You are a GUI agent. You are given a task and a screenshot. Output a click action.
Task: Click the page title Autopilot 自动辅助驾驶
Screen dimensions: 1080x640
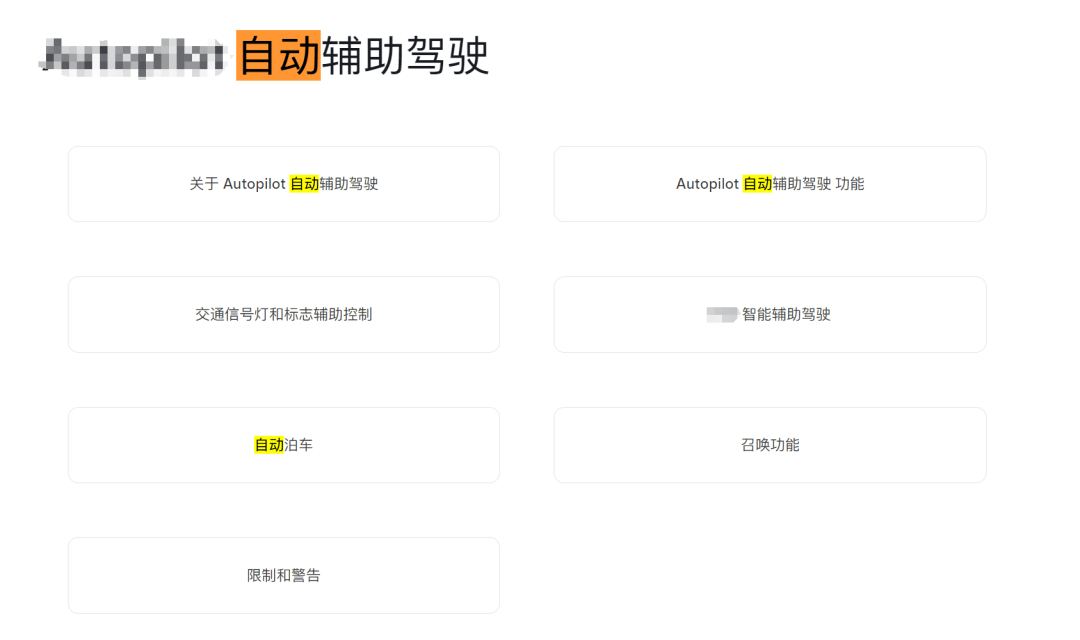pos(260,57)
